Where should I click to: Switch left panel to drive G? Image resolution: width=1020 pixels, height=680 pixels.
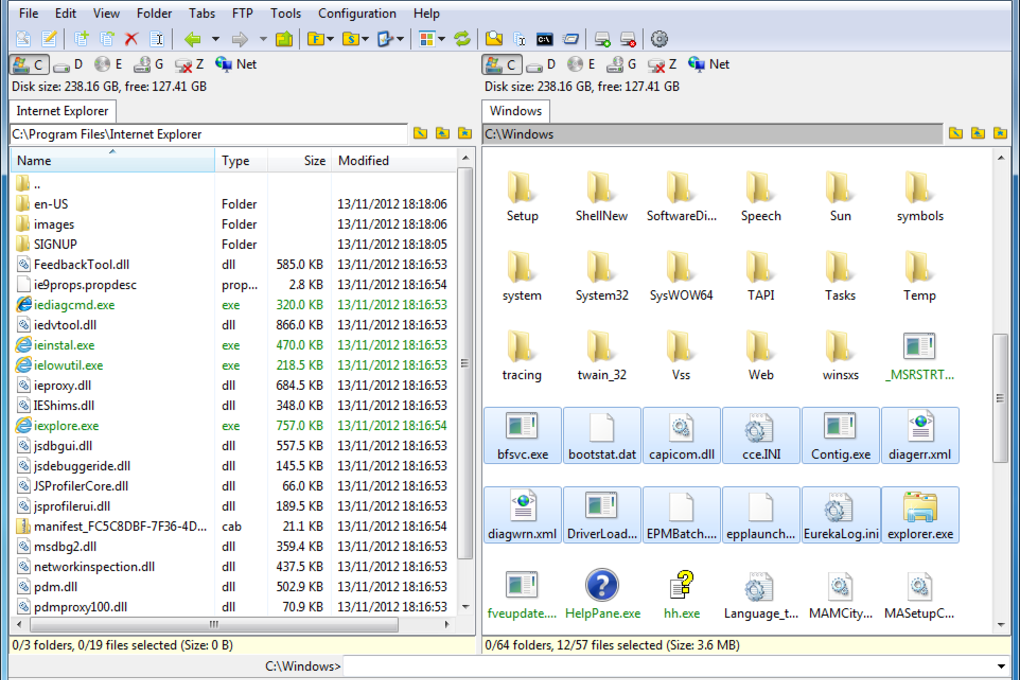point(148,64)
